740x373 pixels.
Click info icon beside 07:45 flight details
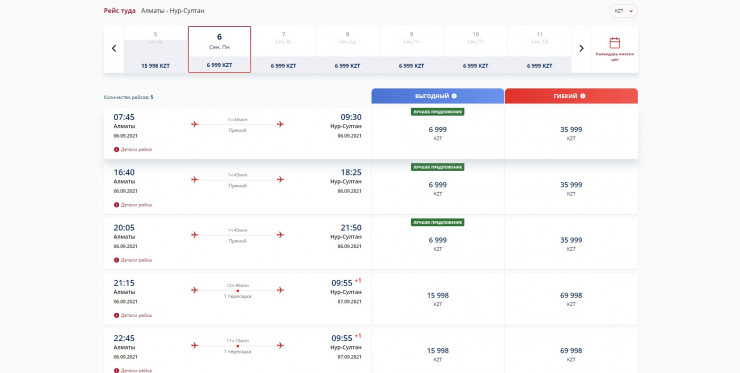point(116,149)
